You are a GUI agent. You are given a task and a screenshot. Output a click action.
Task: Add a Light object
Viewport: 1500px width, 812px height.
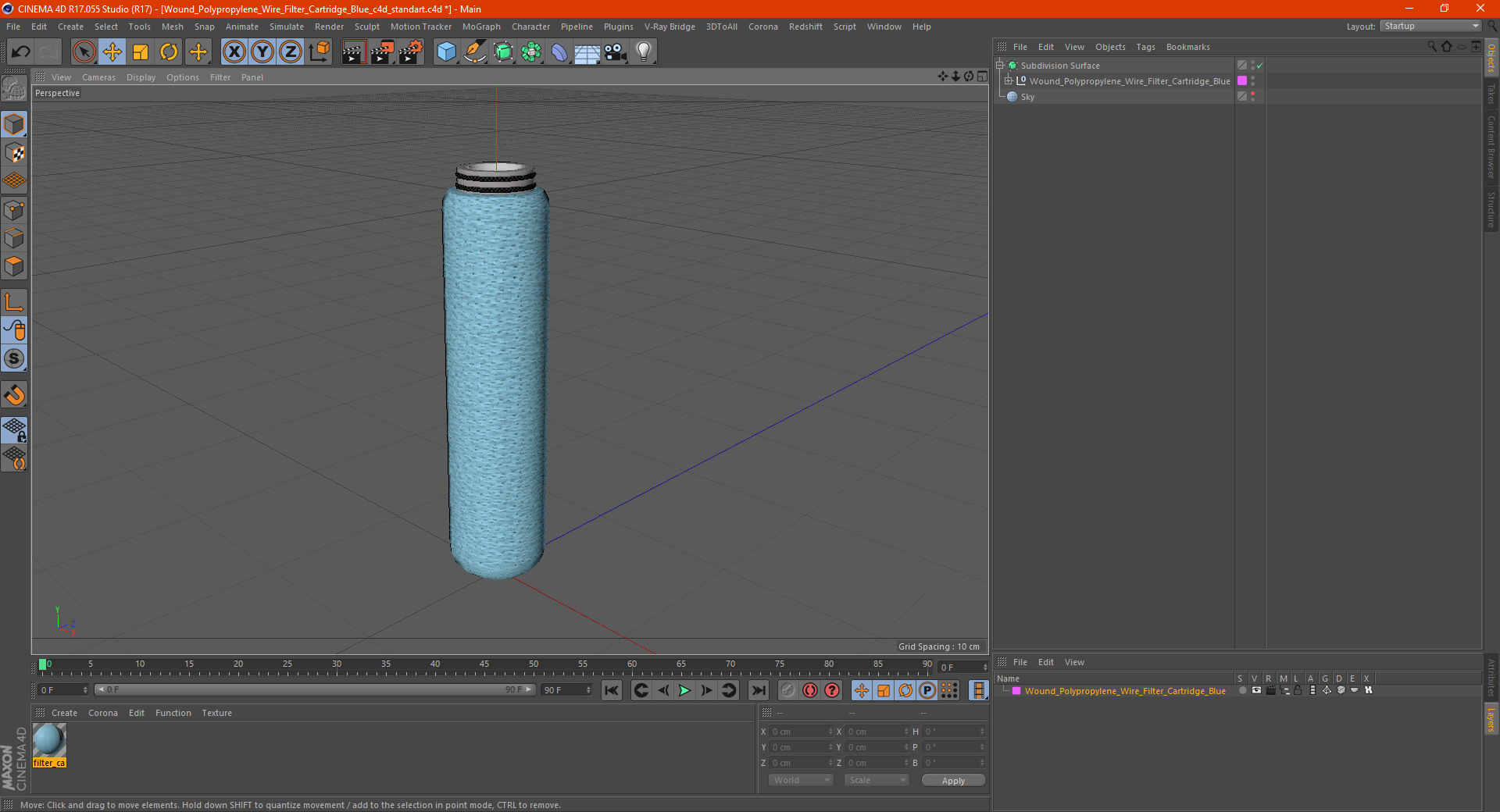[x=644, y=52]
